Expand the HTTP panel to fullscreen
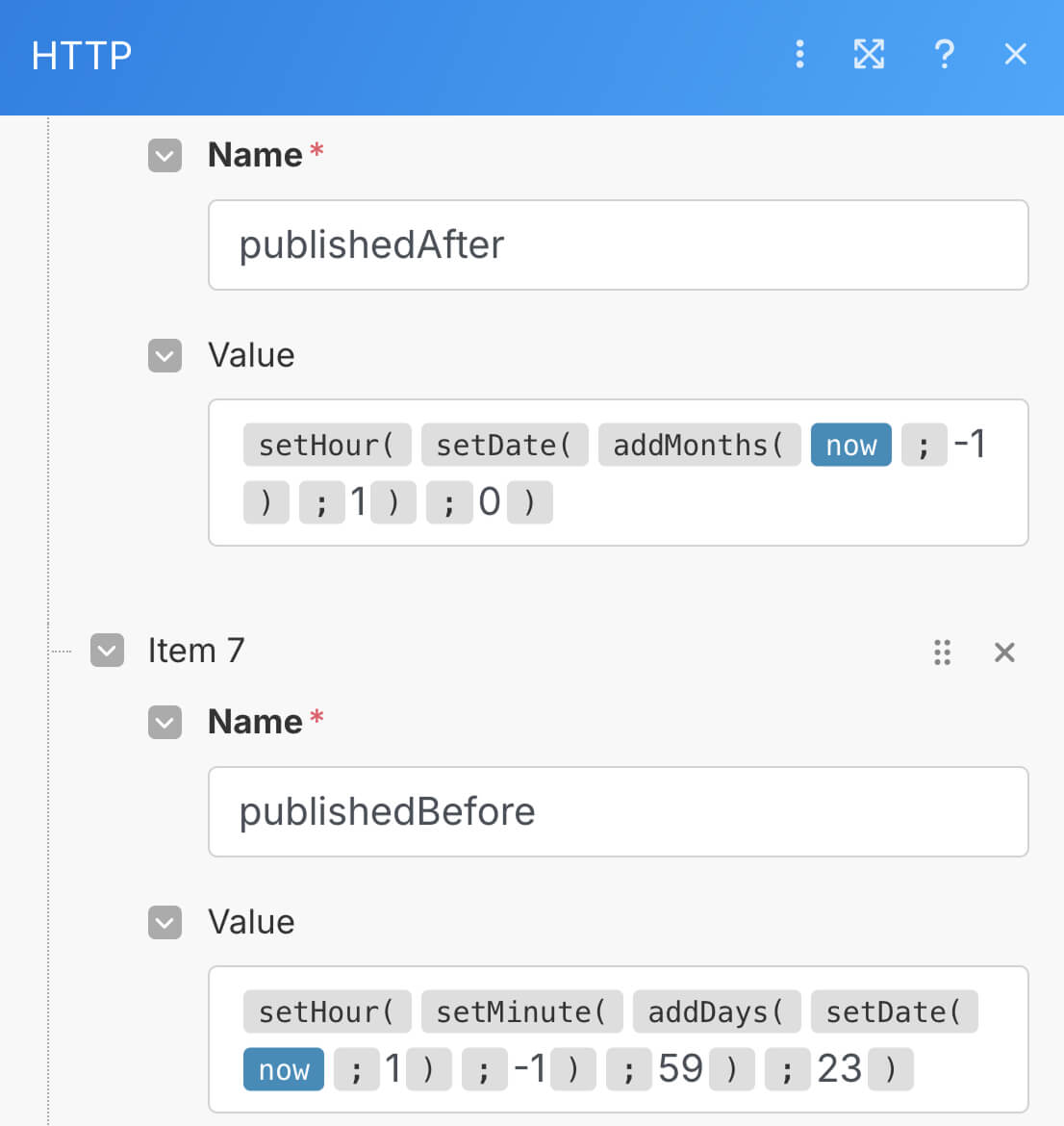Viewport: 1064px width, 1126px height. click(869, 55)
